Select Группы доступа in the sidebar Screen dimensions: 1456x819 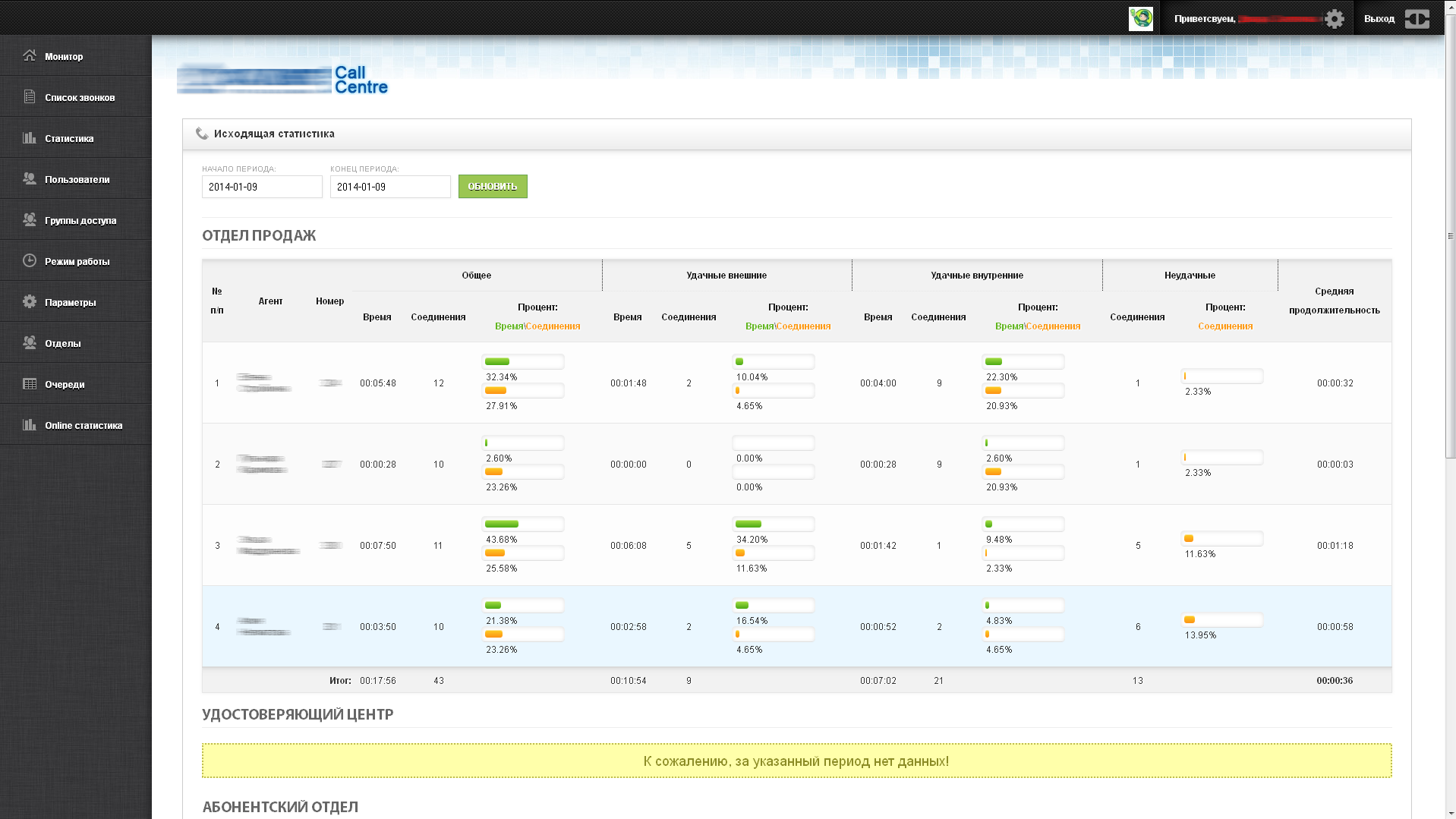pos(76,219)
